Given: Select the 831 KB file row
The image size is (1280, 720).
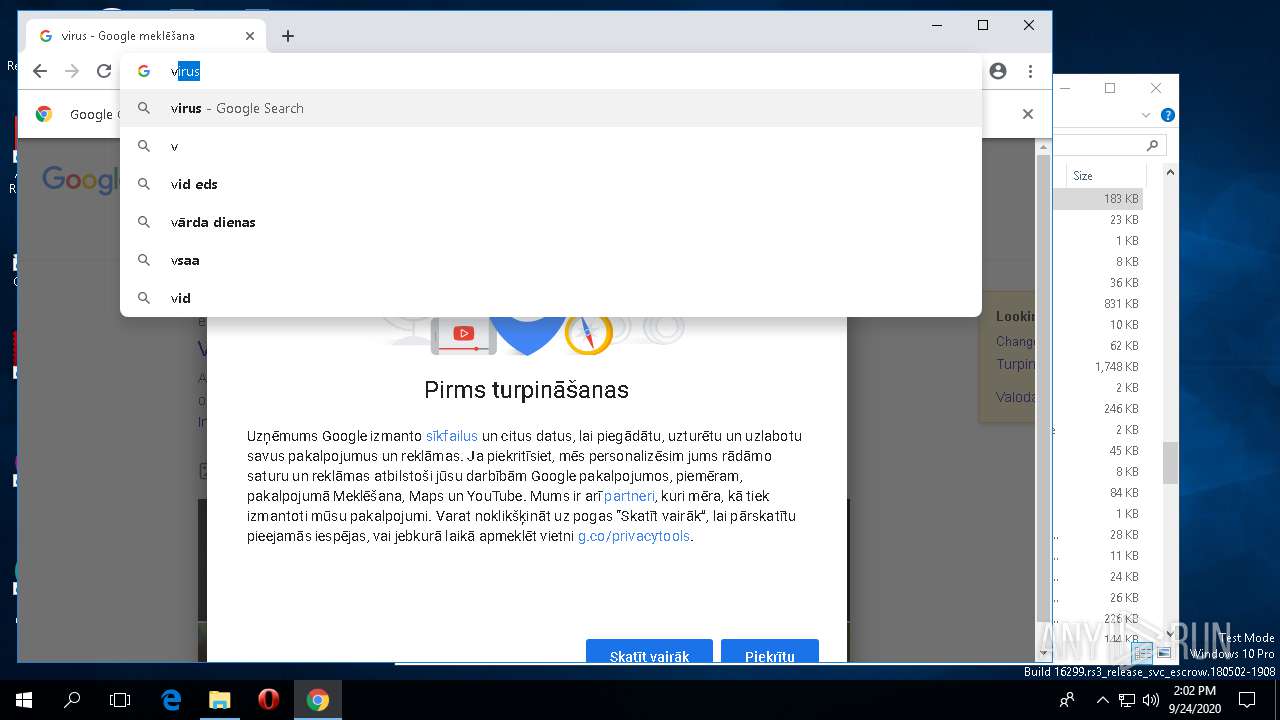Looking at the screenshot, I should pyautogui.click(x=1098, y=304).
